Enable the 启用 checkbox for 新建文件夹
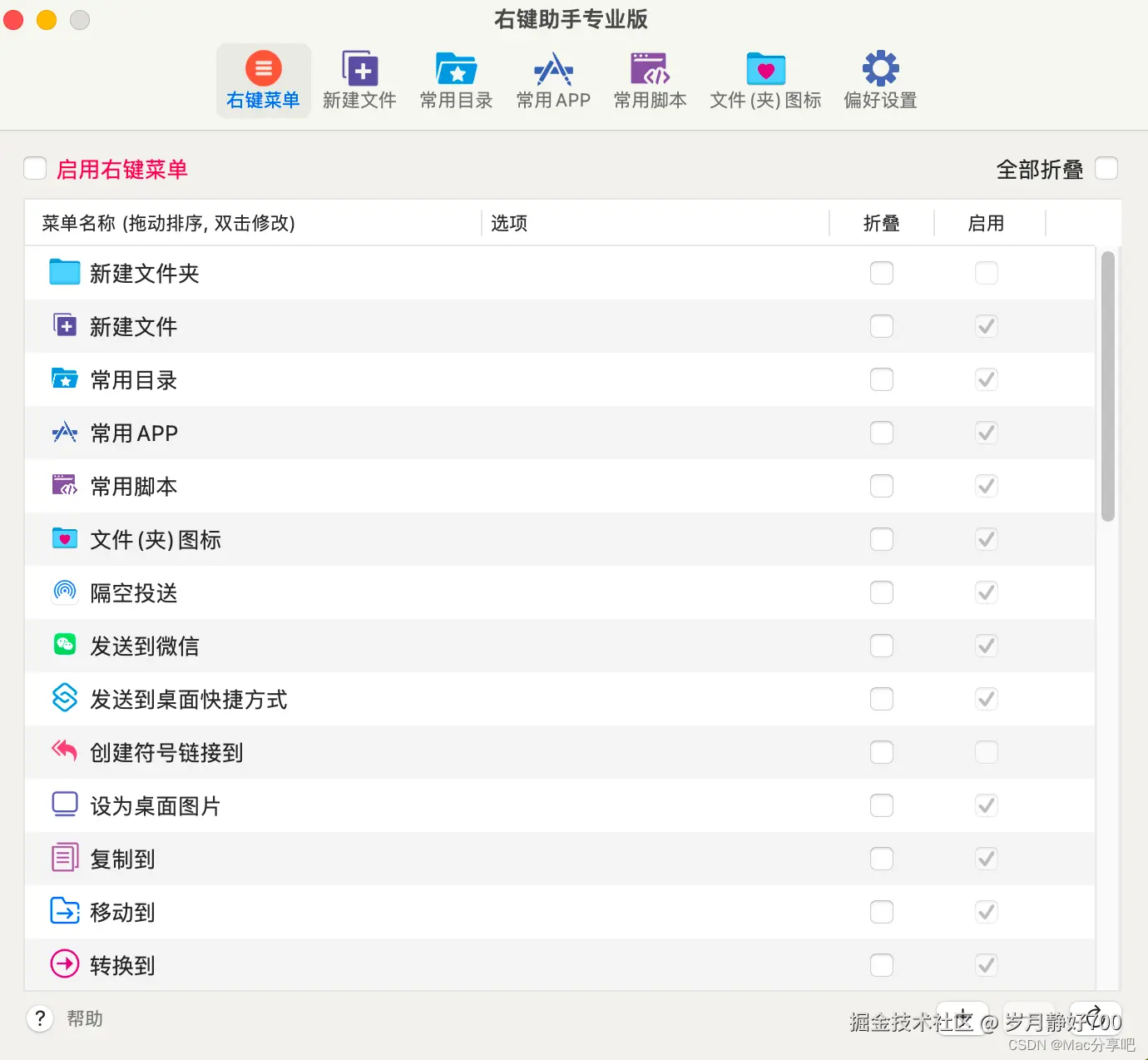The width and height of the screenshot is (1148, 1060). [986, 273]
